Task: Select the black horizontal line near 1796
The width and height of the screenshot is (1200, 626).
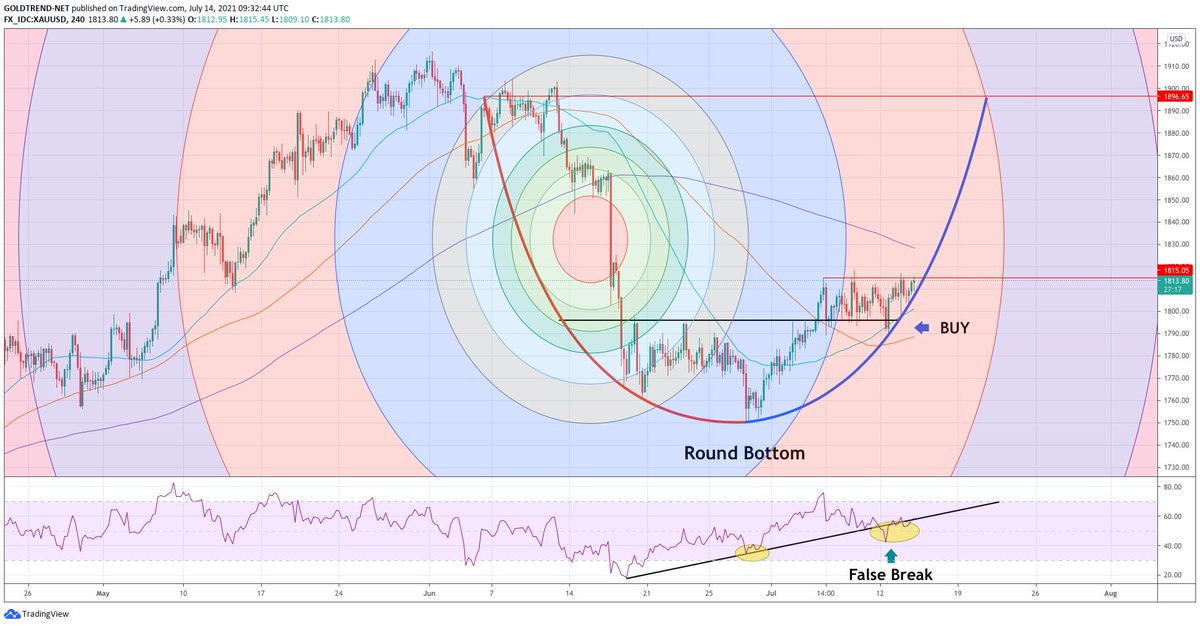Action: tap(727, 320)
